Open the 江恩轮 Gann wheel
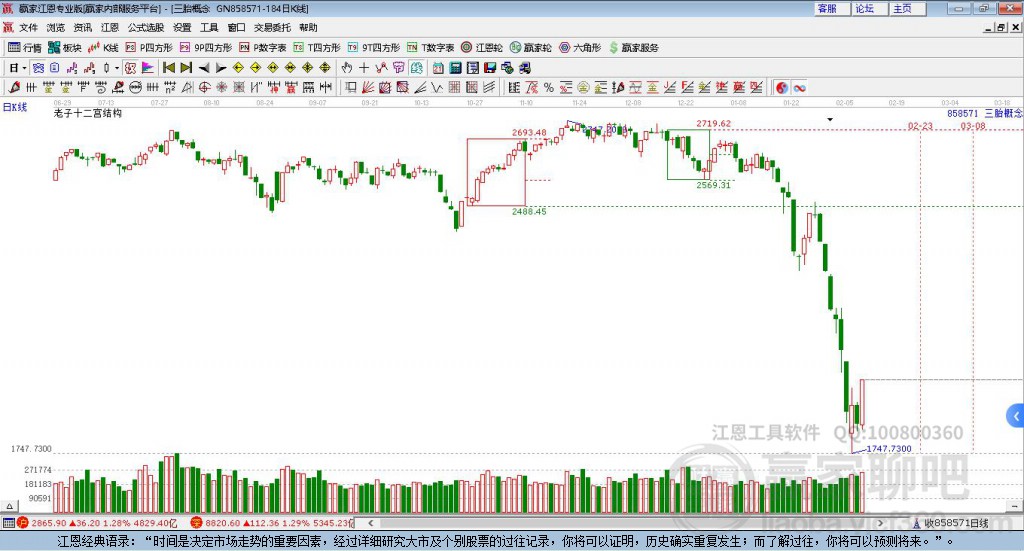The height and width of the screenshot is (551, 1024). [x=482, y=48]
